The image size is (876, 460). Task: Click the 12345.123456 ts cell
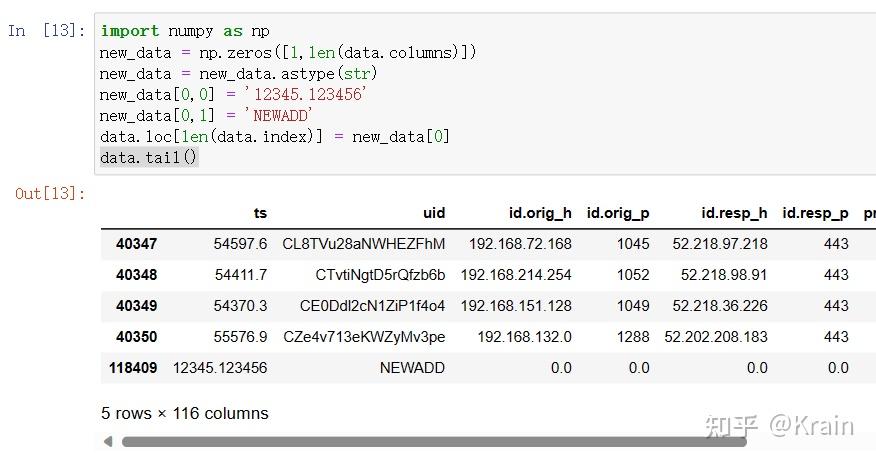[x=220, y=368]
